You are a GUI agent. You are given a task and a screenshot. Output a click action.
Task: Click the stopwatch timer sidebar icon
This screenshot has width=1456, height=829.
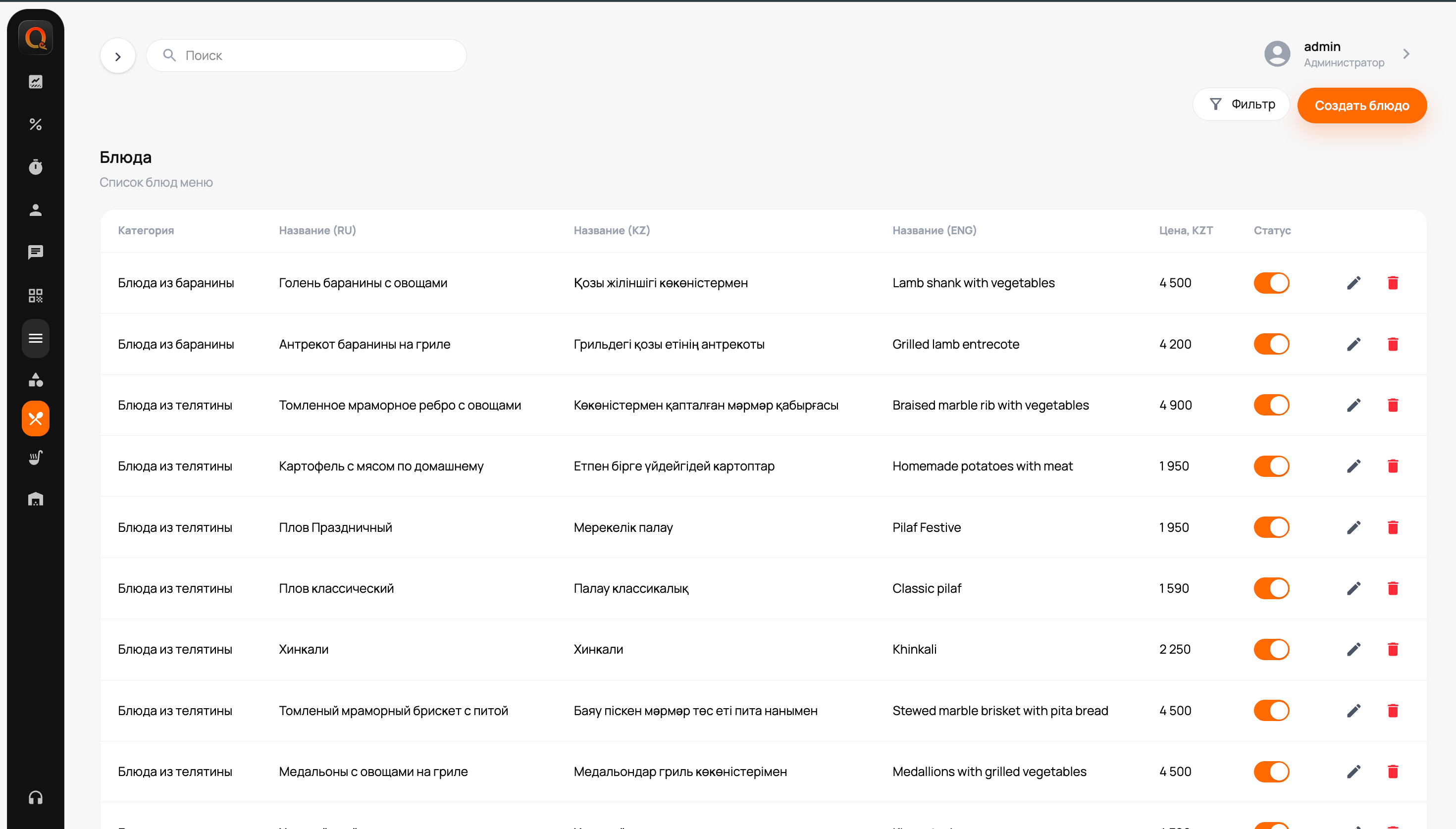(35, 167)
